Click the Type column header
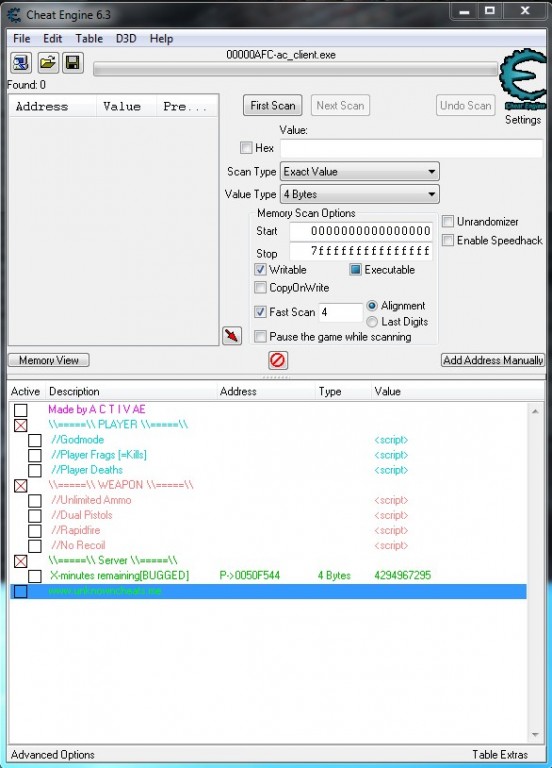 click(343, 391)
